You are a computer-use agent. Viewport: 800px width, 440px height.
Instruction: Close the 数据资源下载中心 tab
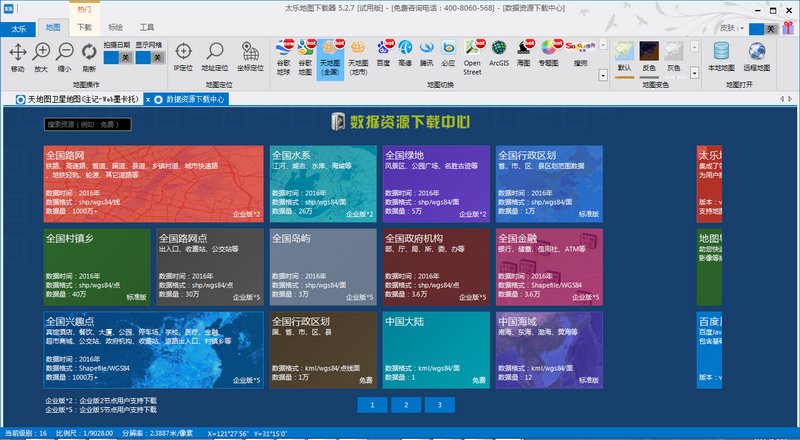(x=148, y=100)
